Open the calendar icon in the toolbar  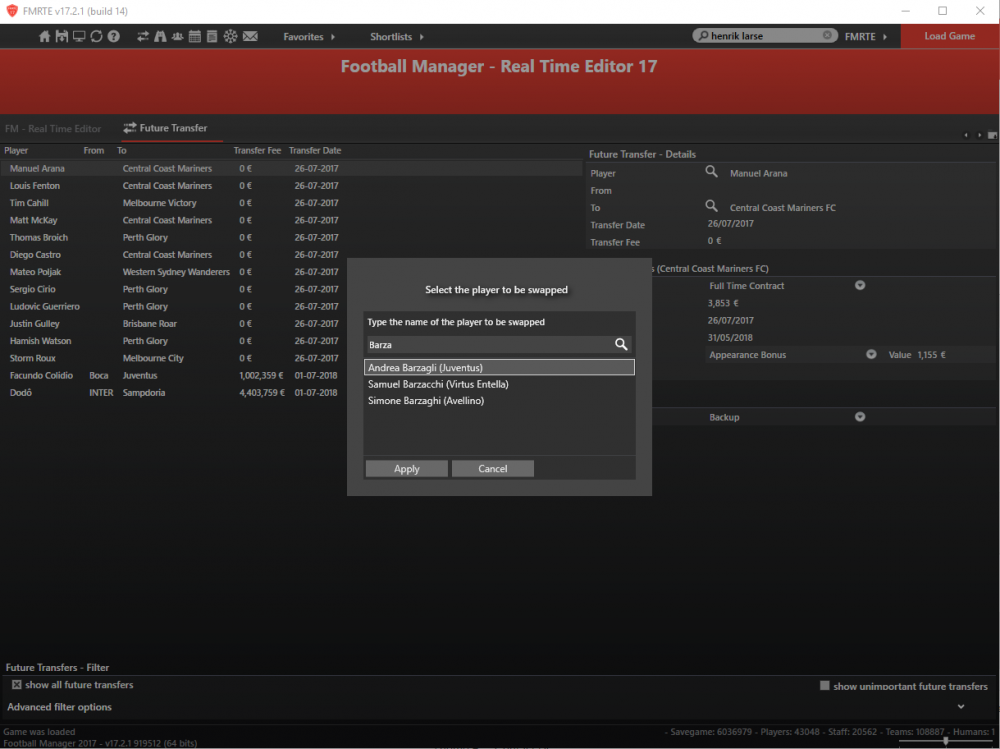tap(195, 36)
